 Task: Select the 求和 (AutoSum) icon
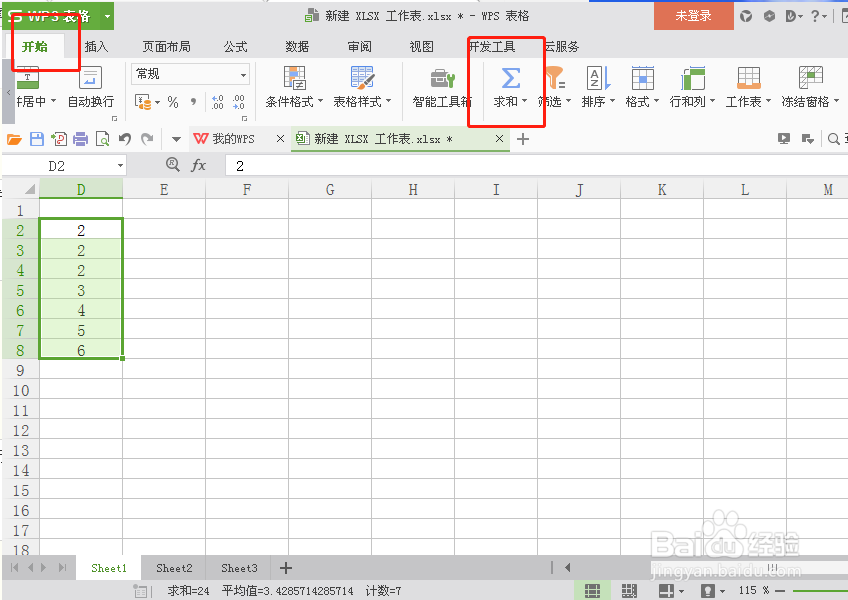pyautogui.click(x=510, y=80)
